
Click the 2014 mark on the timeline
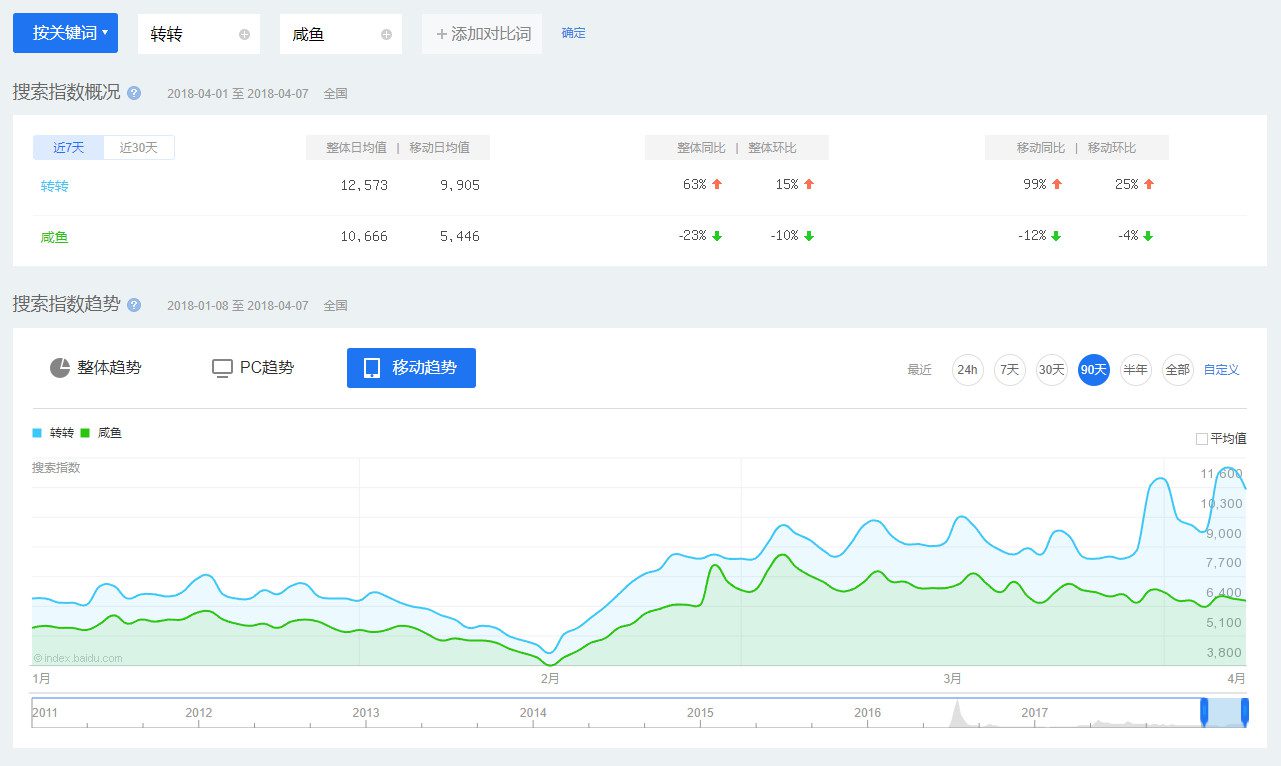click(x=533, y=713)
